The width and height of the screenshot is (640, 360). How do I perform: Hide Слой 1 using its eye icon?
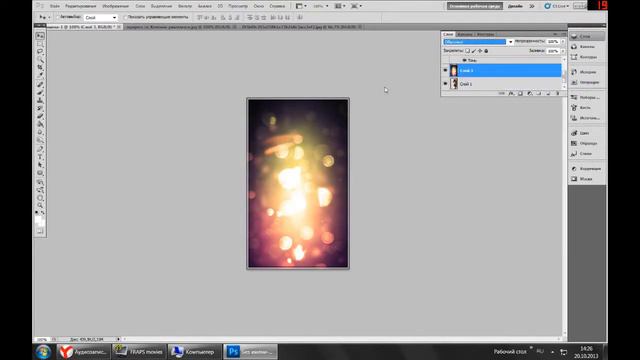[445, 83]
